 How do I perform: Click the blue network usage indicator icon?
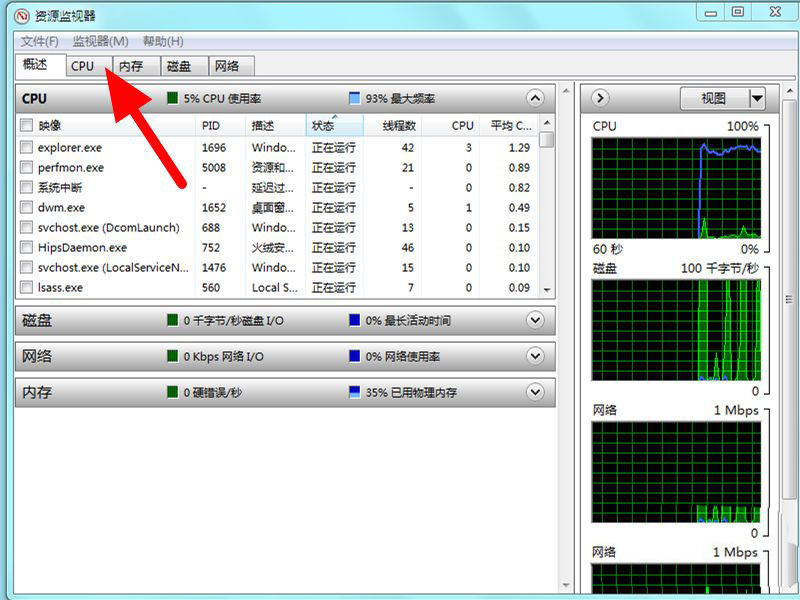(x=354, y=356)
